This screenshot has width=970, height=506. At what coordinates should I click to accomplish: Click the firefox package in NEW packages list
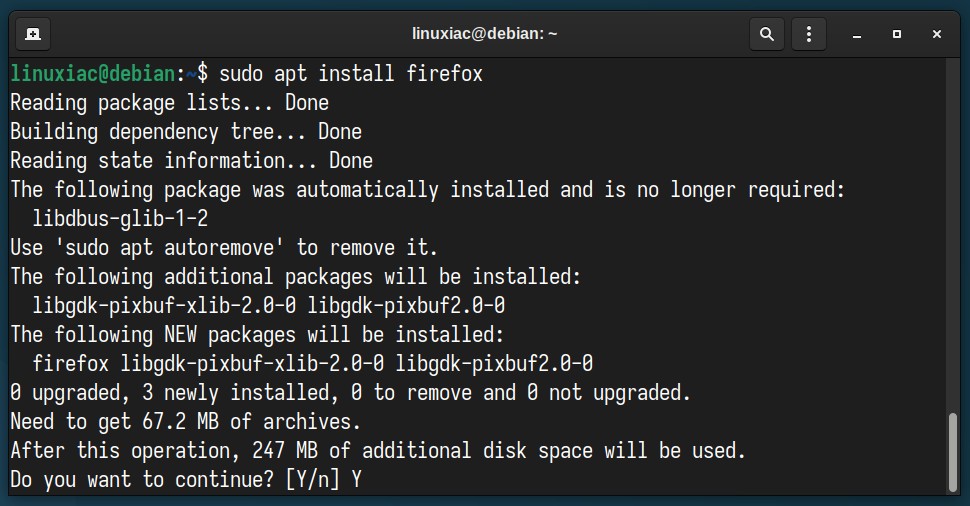pos(71,363)
